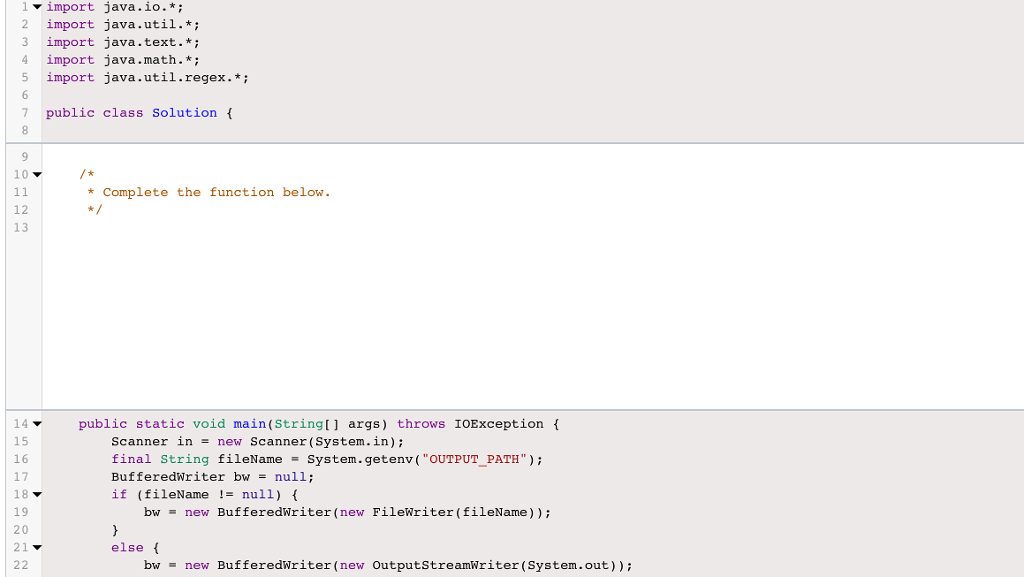1024x577 pixels.
Task: Click 'import java.math.*;' line
Action: click(123, 60)
